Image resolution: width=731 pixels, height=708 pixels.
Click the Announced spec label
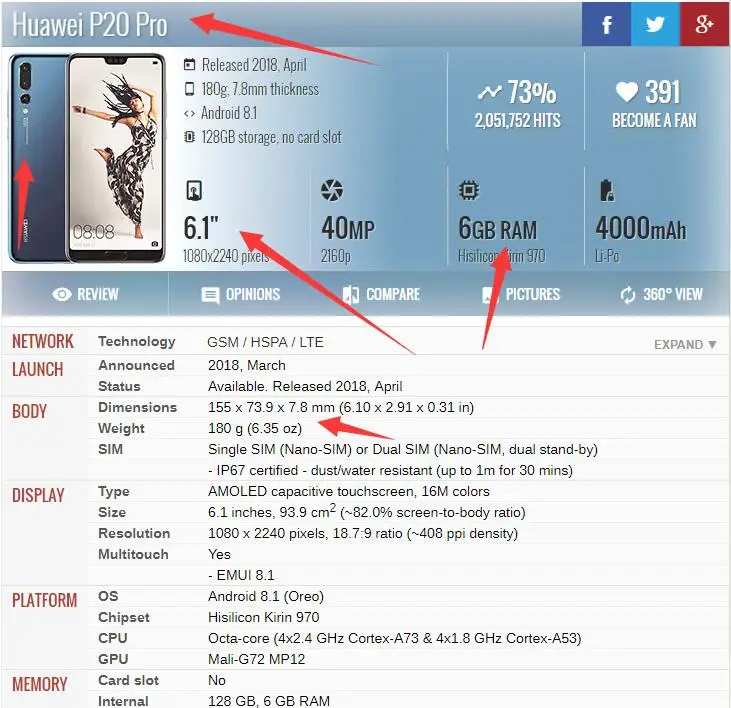coord(136,365)
